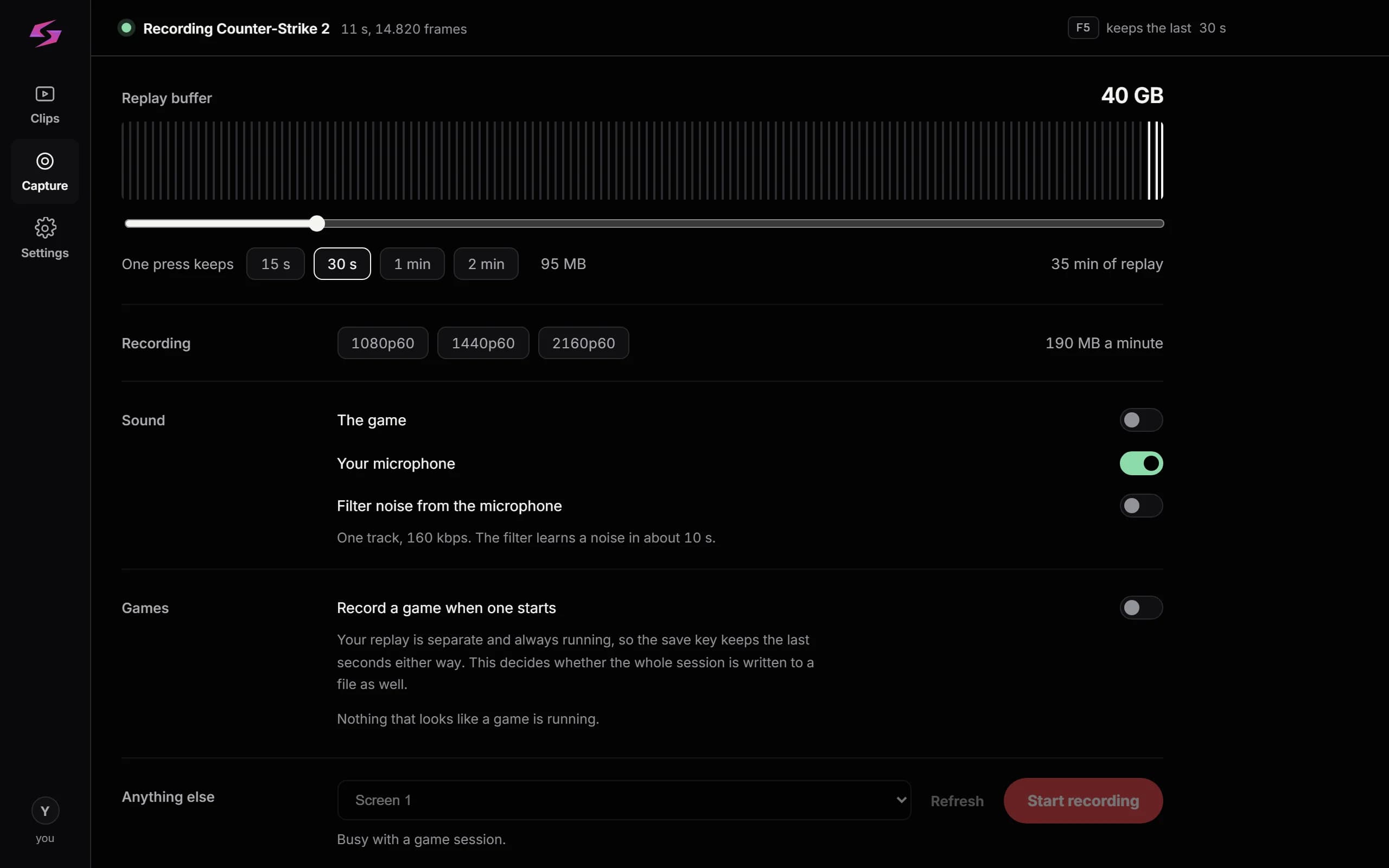Click the Start recording button
Image resolution: width=1389 pixels, height=868 pixels.
tap(1083, 801)
